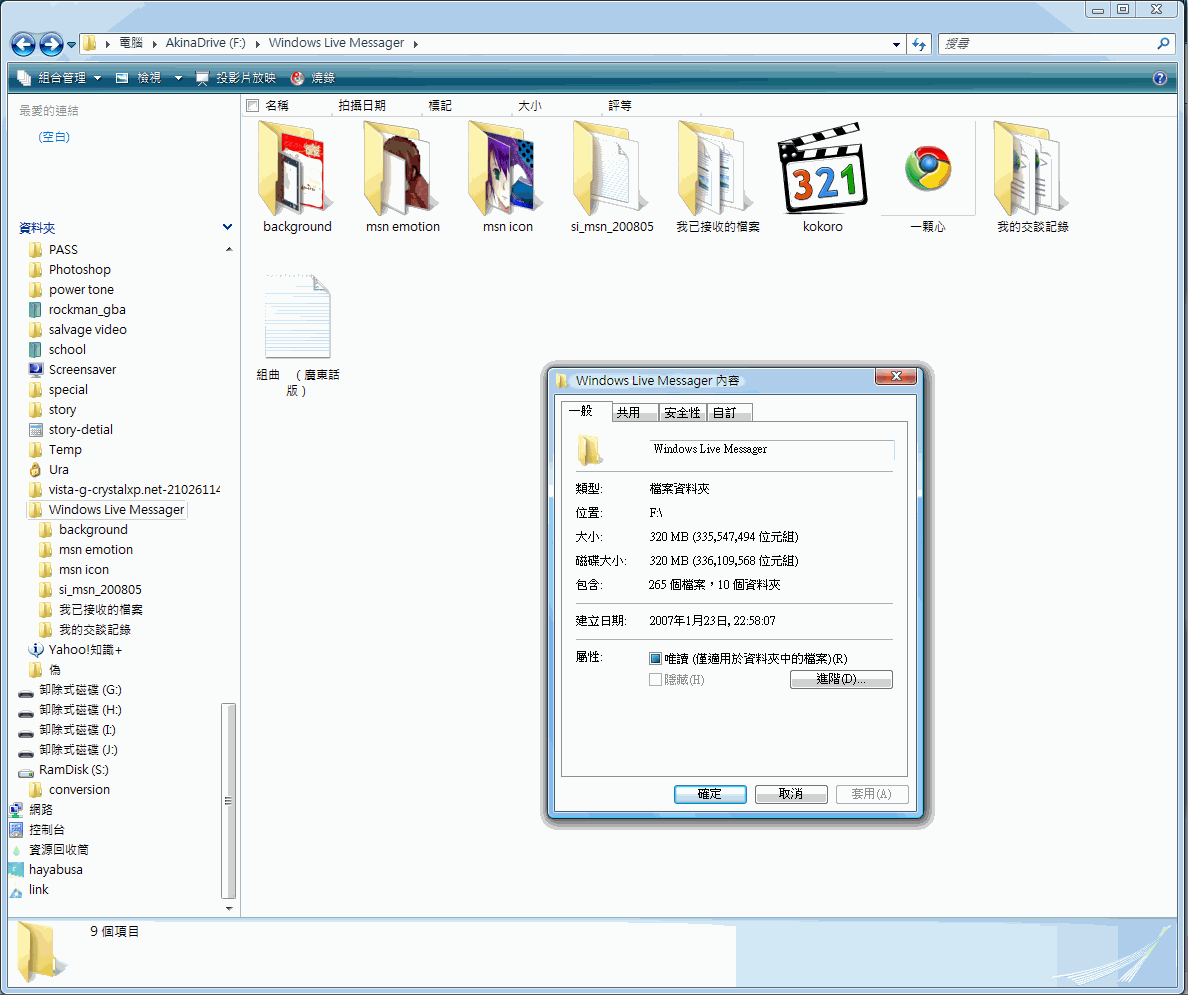This screenshot has width=1188, height=995.
Task: Sort by 標記 tags column header
Action: pyautogui.click(x=439, y=105)
